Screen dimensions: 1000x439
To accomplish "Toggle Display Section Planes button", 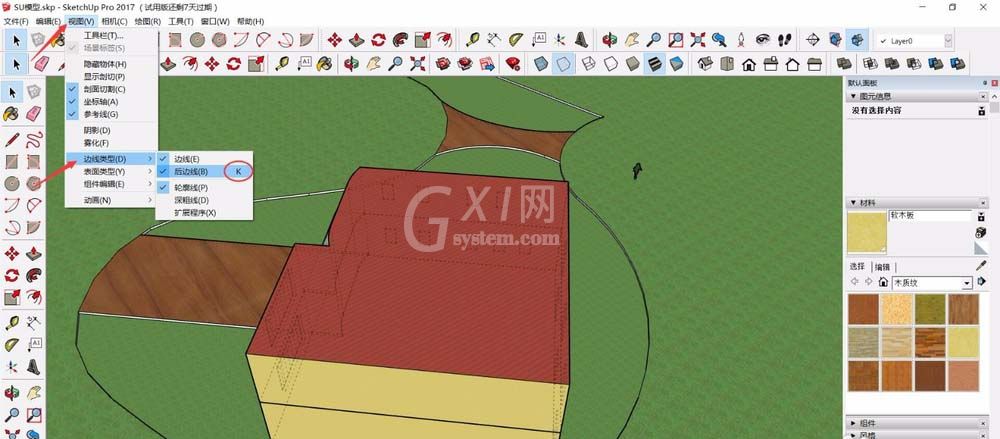I will tap(835, 40).
